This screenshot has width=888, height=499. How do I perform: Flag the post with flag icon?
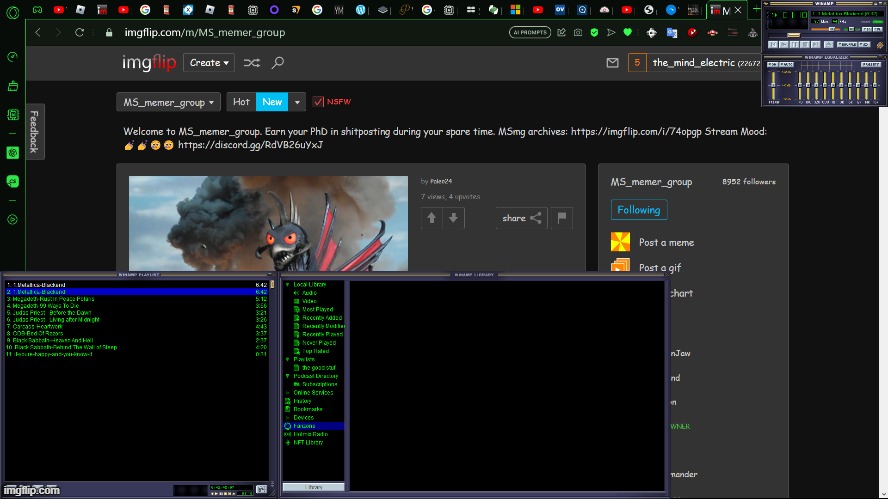562,218
